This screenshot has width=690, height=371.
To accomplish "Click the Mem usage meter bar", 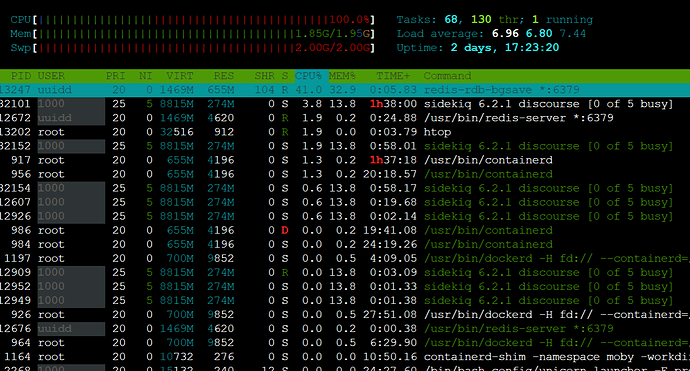I will click(192, 34).
